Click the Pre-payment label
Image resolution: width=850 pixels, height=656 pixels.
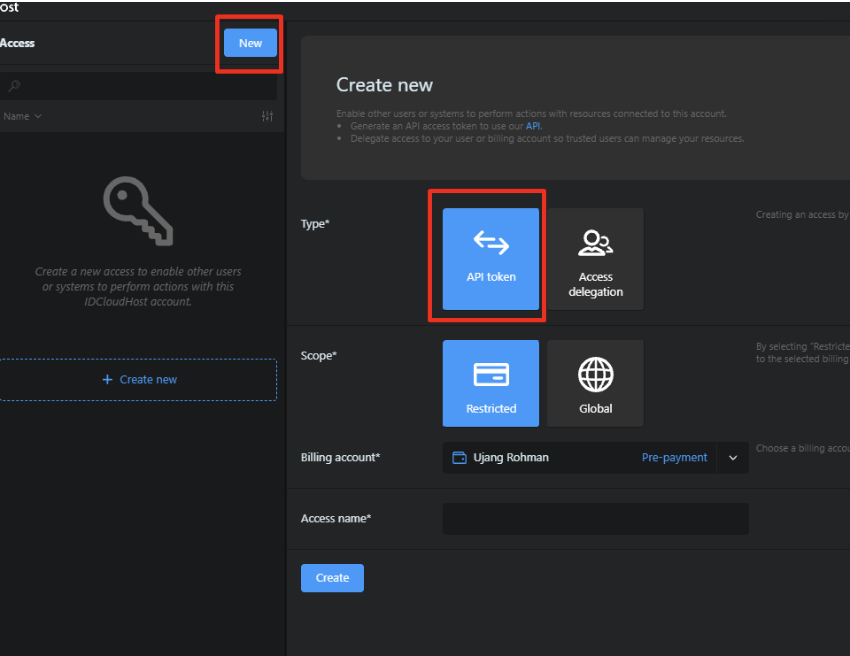(674, 458)
